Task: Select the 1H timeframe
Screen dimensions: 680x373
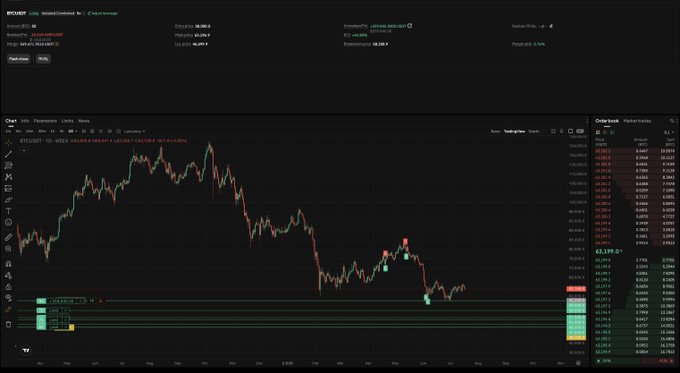Action: pyautogui.click(x=52, y=131)
